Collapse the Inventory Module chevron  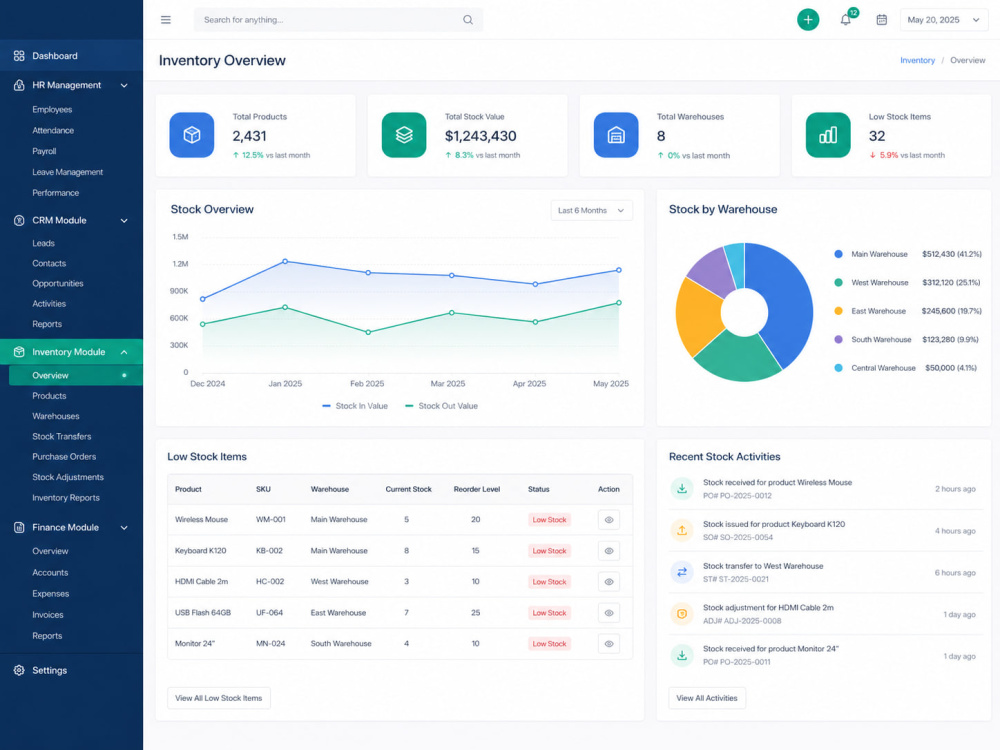pos(124,352)
